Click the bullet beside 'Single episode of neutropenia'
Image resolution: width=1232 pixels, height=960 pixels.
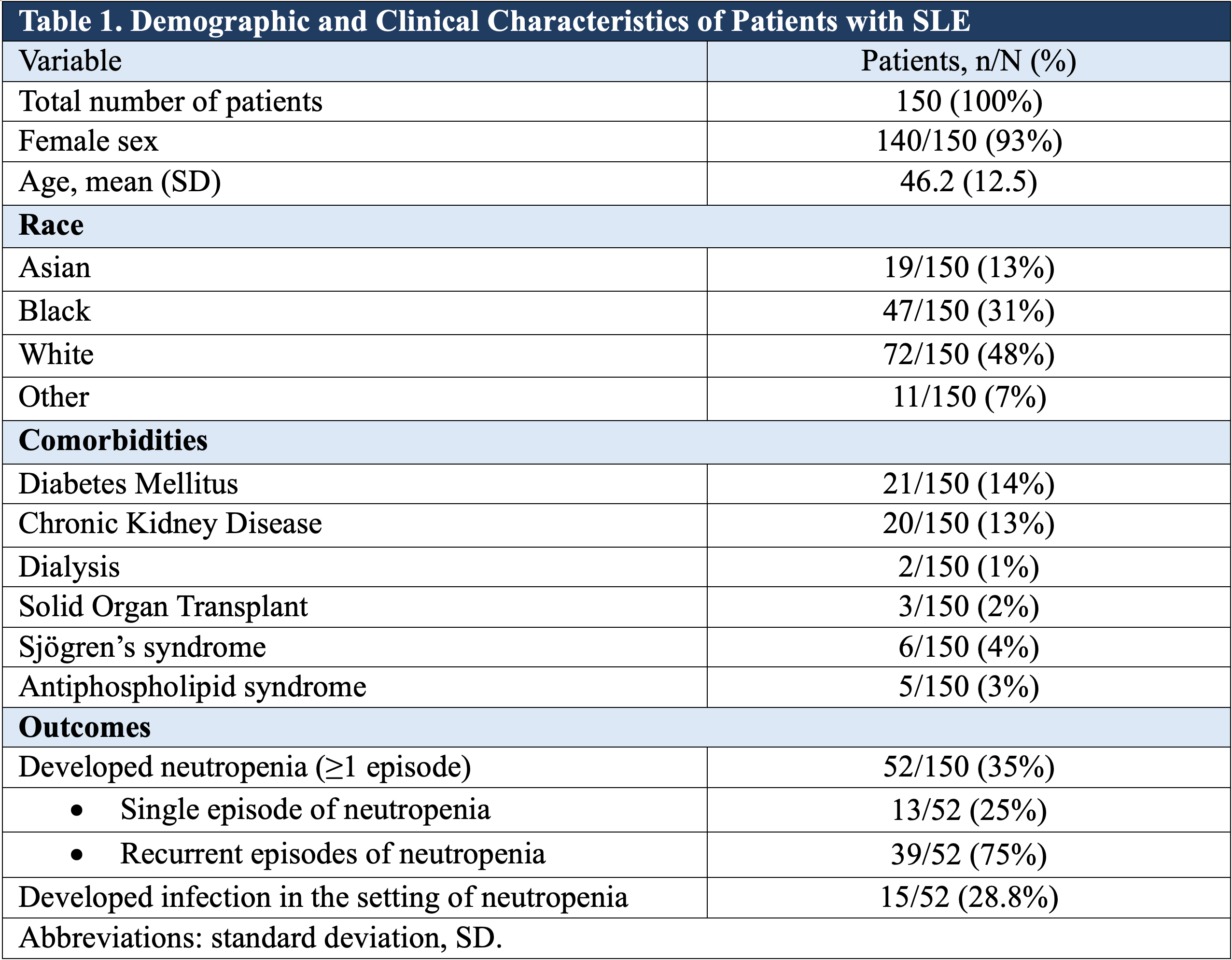77,811
